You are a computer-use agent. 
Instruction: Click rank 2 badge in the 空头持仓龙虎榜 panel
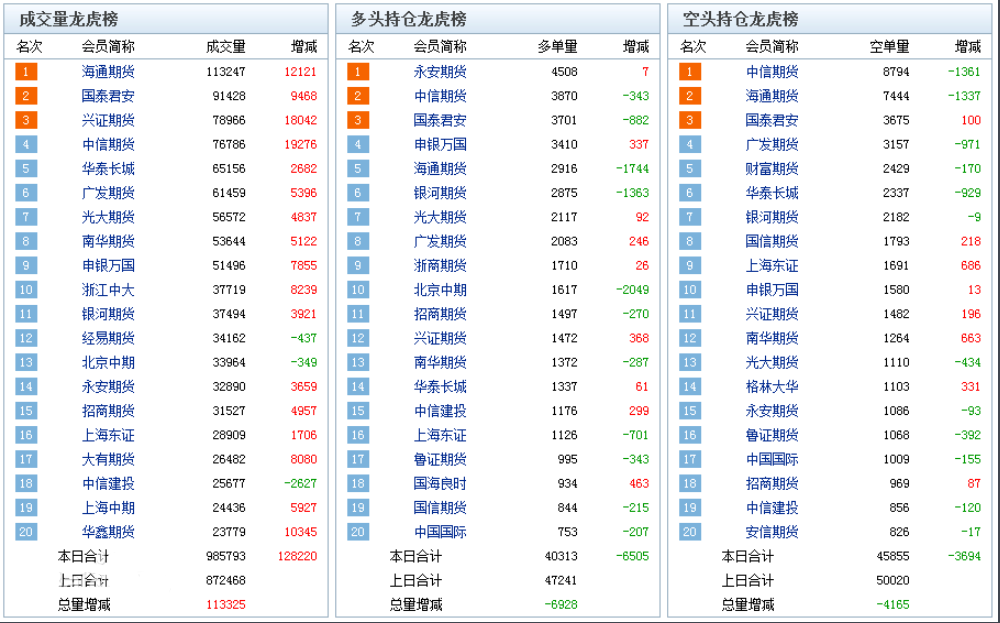(690, 96)
